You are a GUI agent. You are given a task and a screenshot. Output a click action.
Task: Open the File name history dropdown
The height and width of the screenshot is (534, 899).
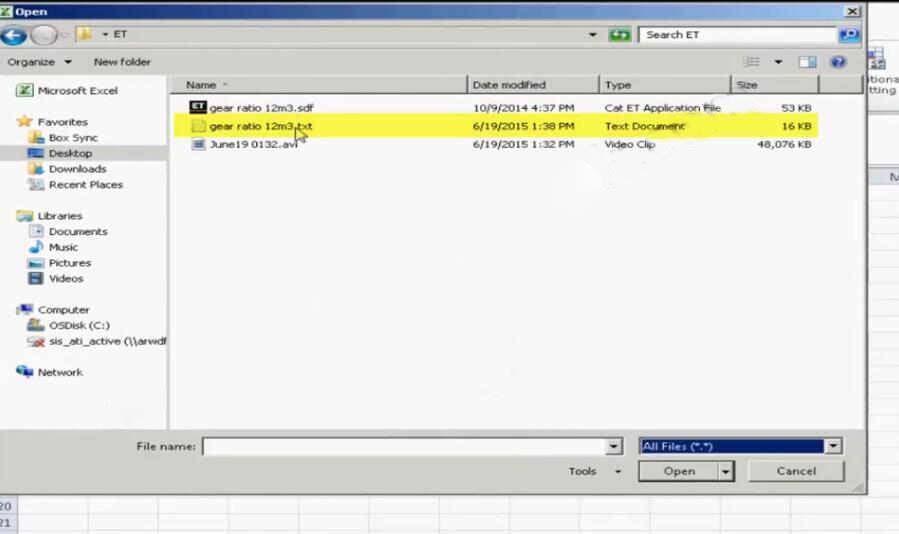tap(613, 446)
